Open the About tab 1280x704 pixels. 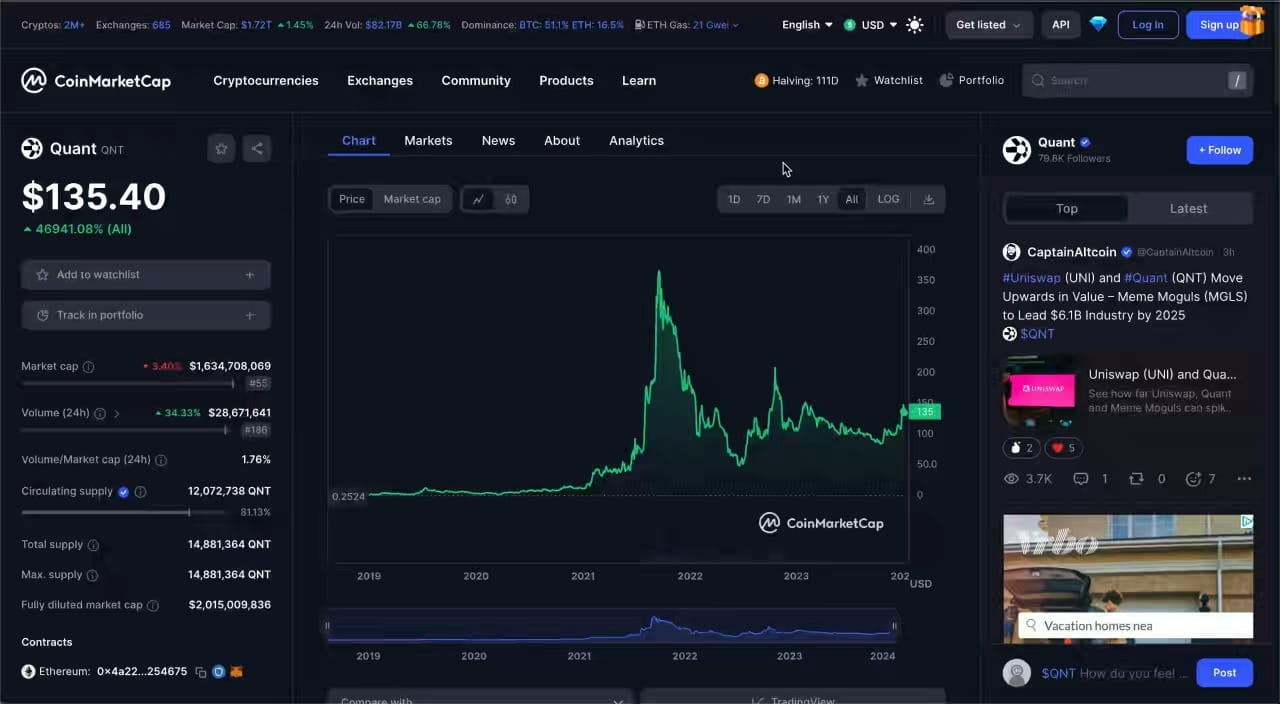562,141
